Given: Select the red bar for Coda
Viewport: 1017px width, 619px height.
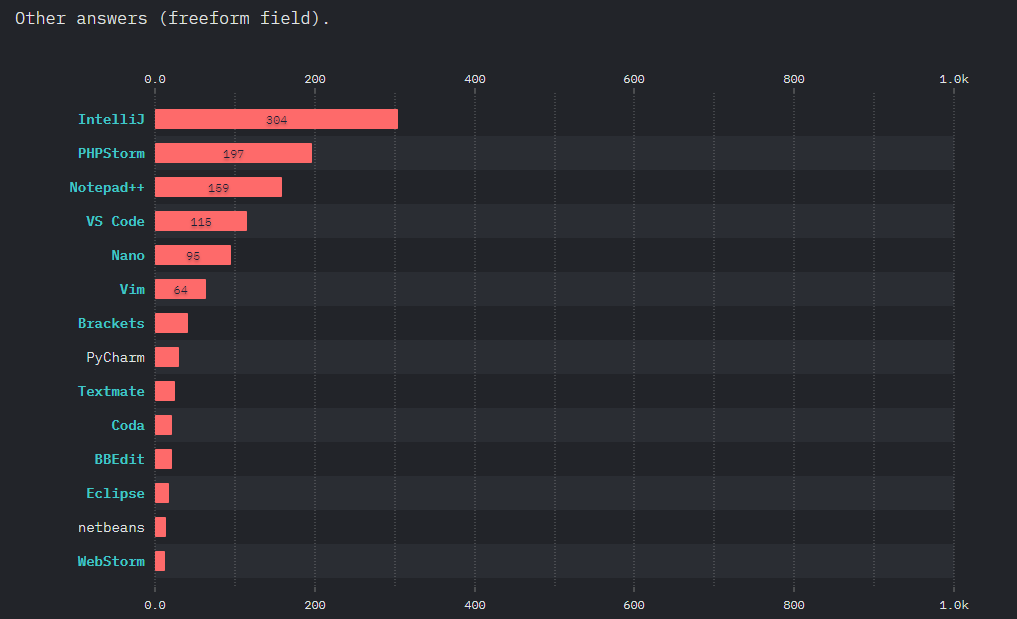Looking at the screenshot, I should 163,425.
